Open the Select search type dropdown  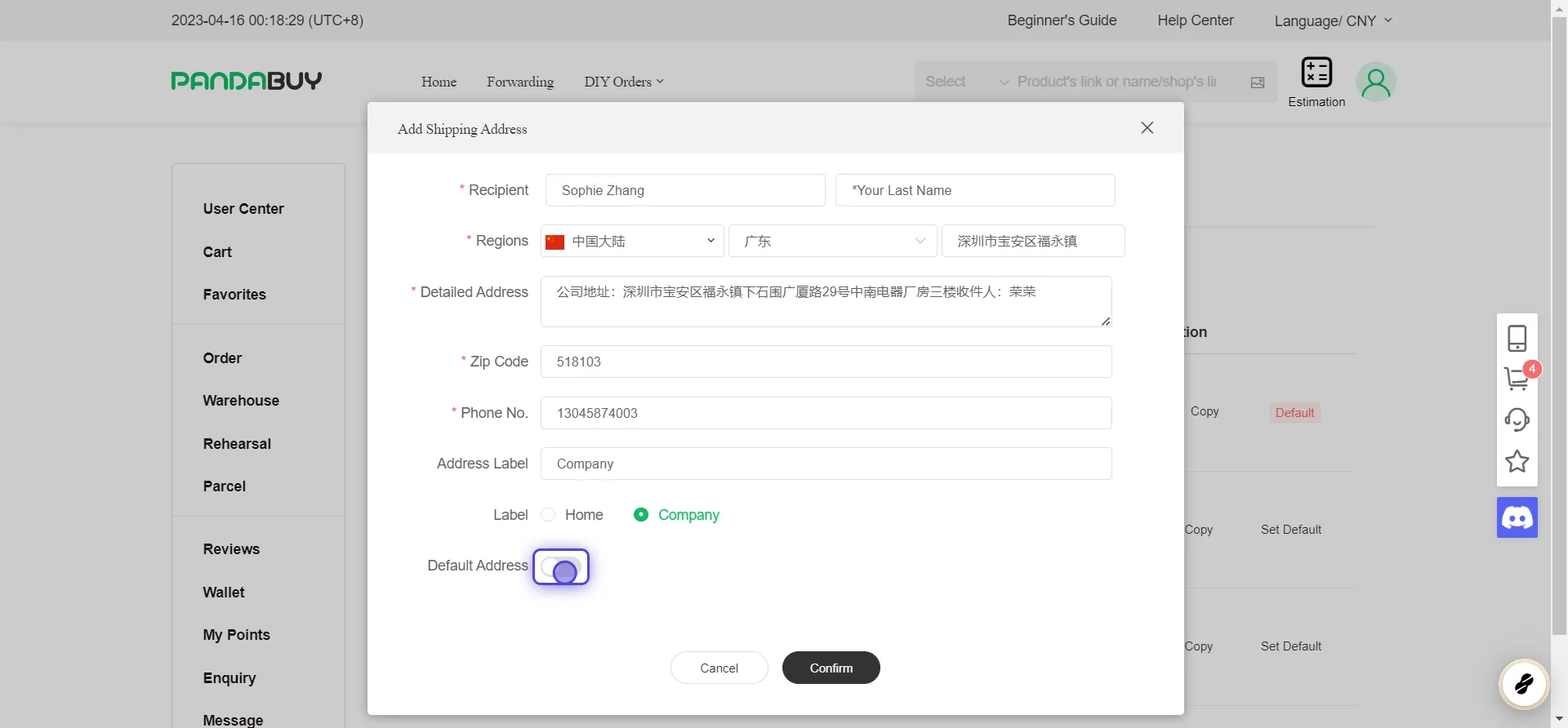point(967,82)
